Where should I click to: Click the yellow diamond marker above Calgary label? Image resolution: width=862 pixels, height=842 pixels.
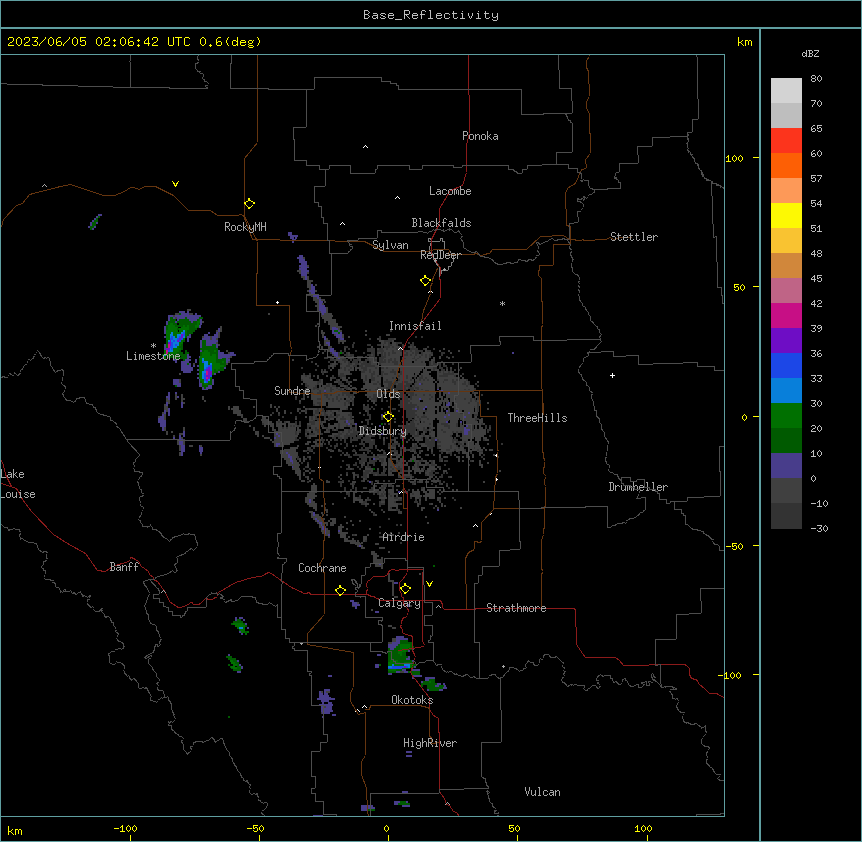coord(405,589)
